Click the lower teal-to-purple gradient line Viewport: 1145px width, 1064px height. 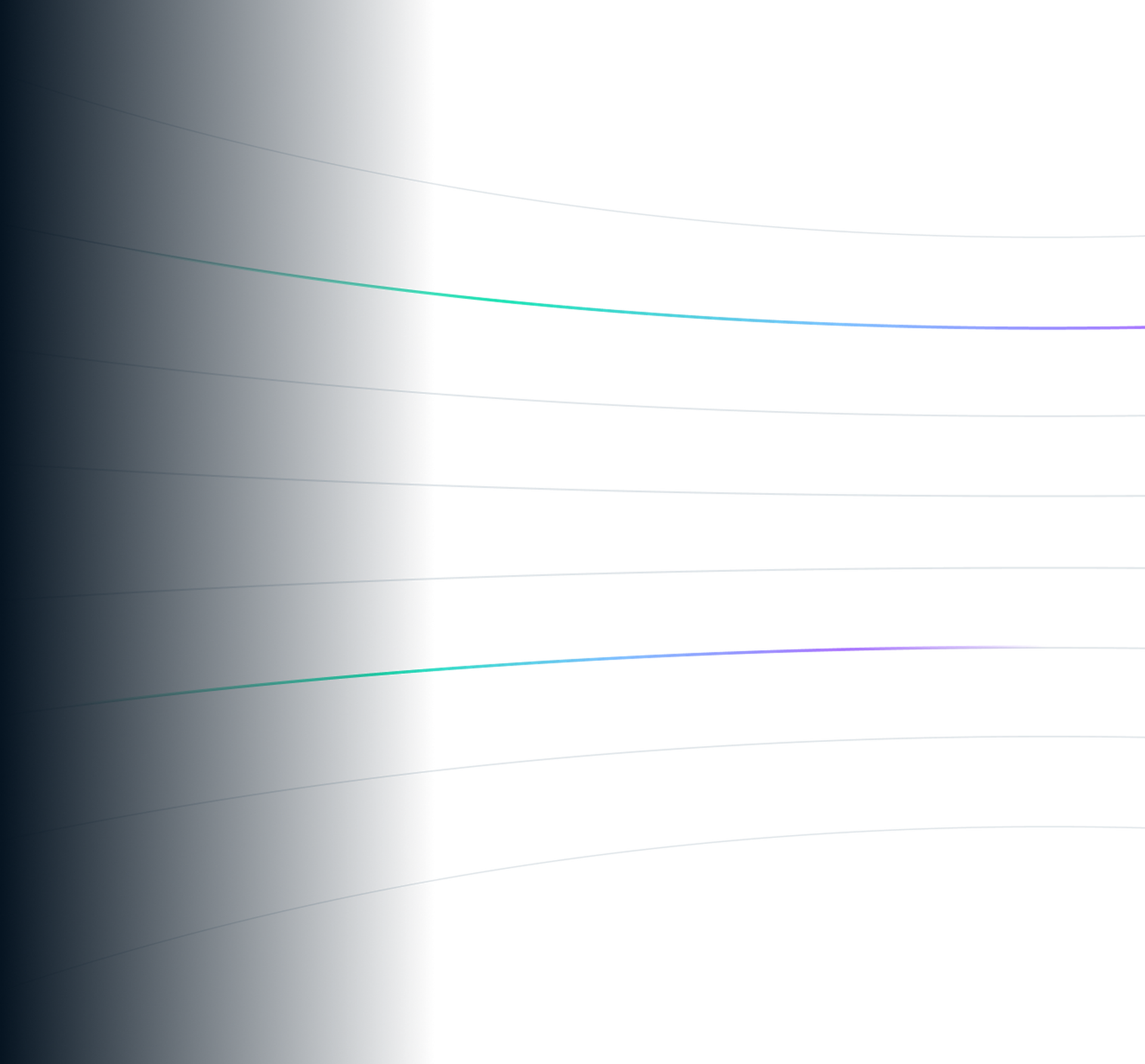pos(596,659)
